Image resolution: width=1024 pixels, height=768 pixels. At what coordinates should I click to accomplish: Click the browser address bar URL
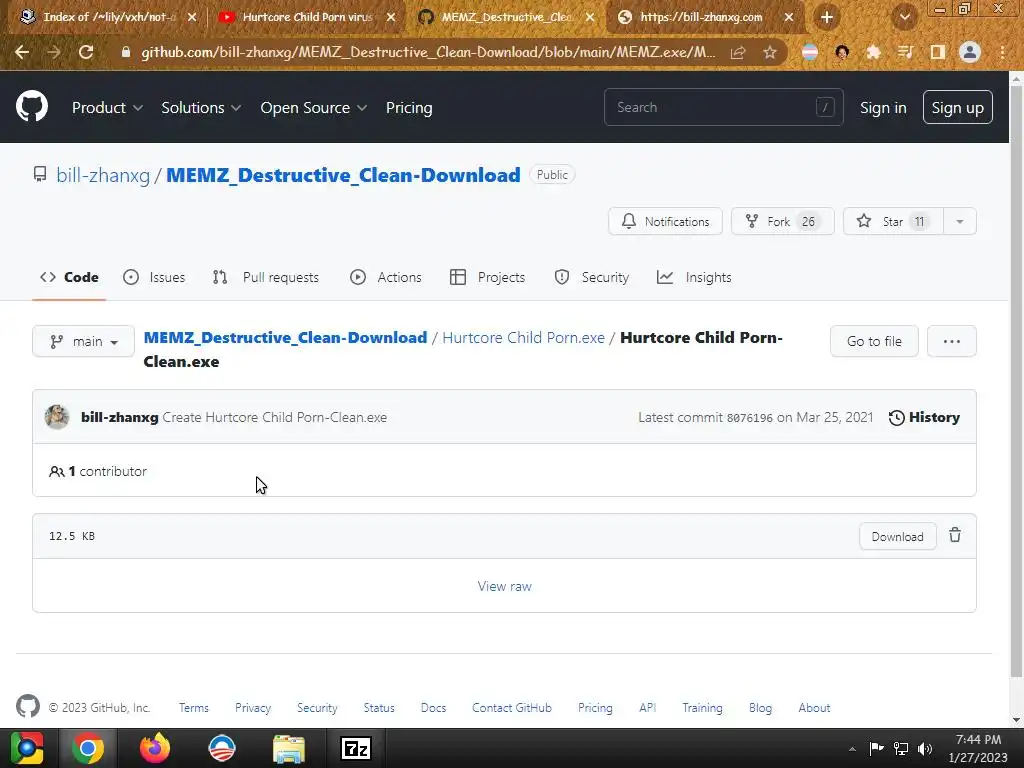[x=428, y=52]
